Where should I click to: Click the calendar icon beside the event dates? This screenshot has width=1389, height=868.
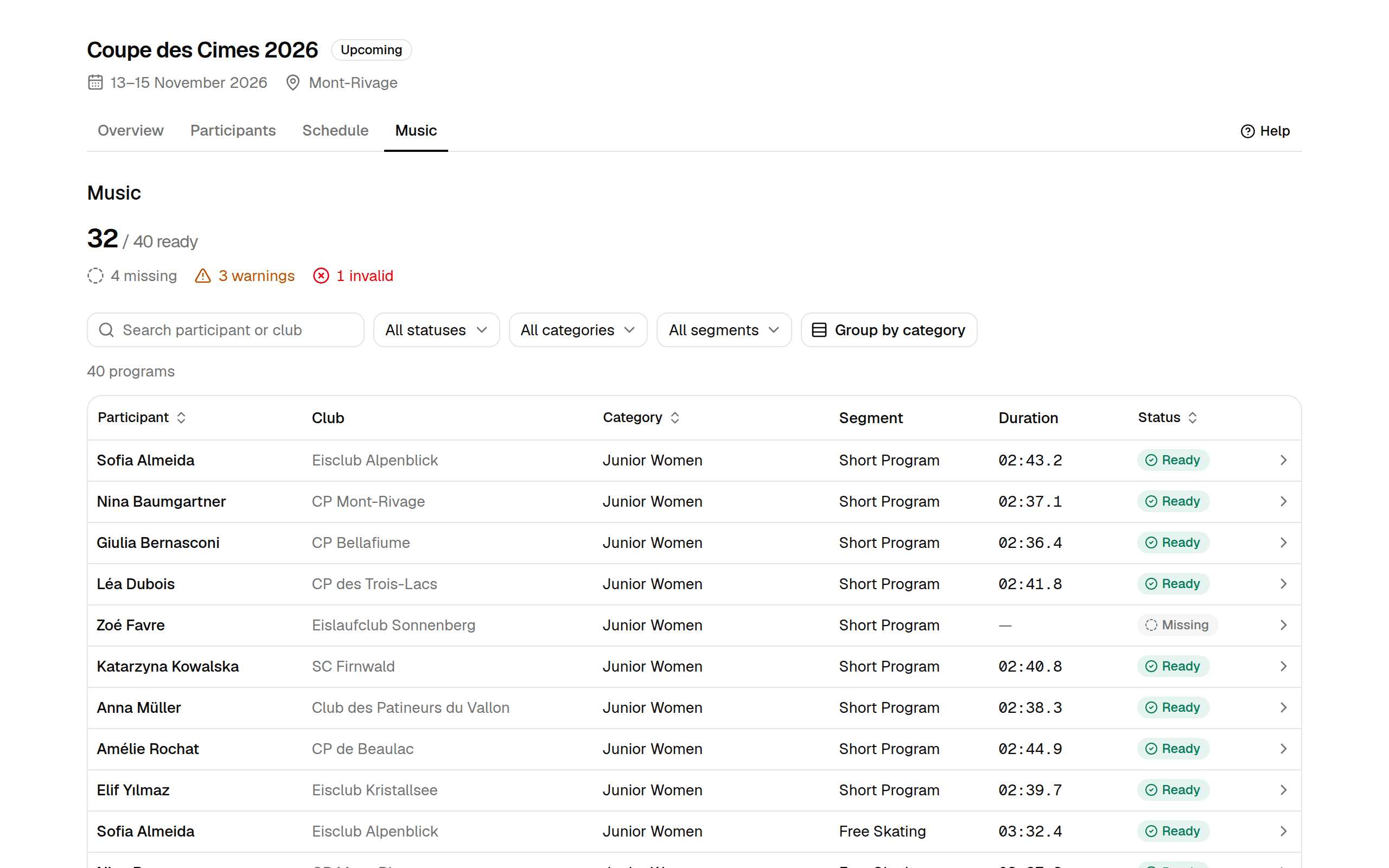[x=95, y=82]
